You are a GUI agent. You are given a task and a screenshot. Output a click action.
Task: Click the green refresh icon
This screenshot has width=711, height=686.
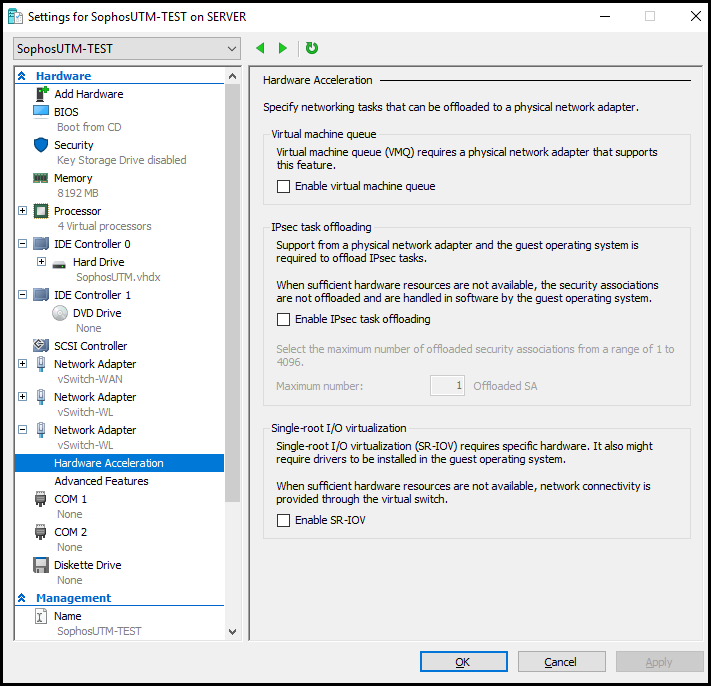click(x=312, y=48)
